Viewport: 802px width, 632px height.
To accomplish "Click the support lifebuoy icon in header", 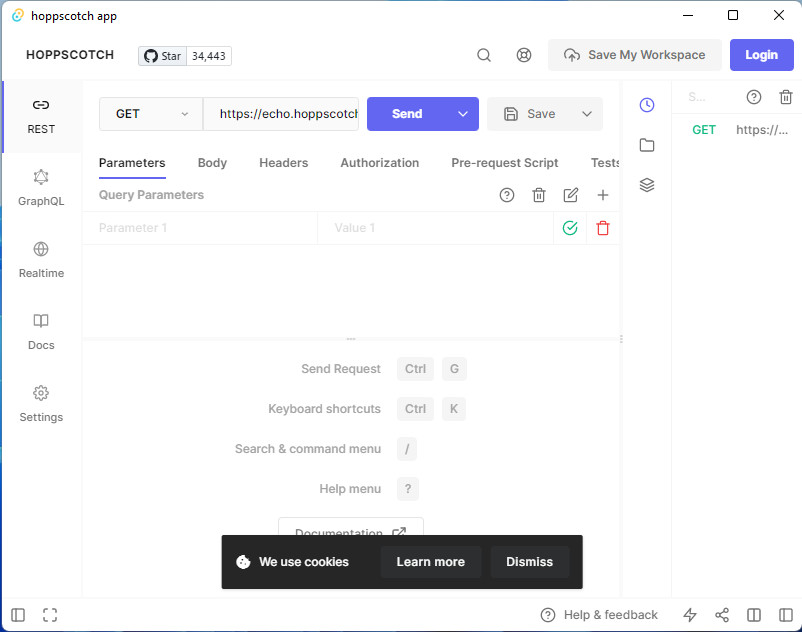I will tap(524, 55).
